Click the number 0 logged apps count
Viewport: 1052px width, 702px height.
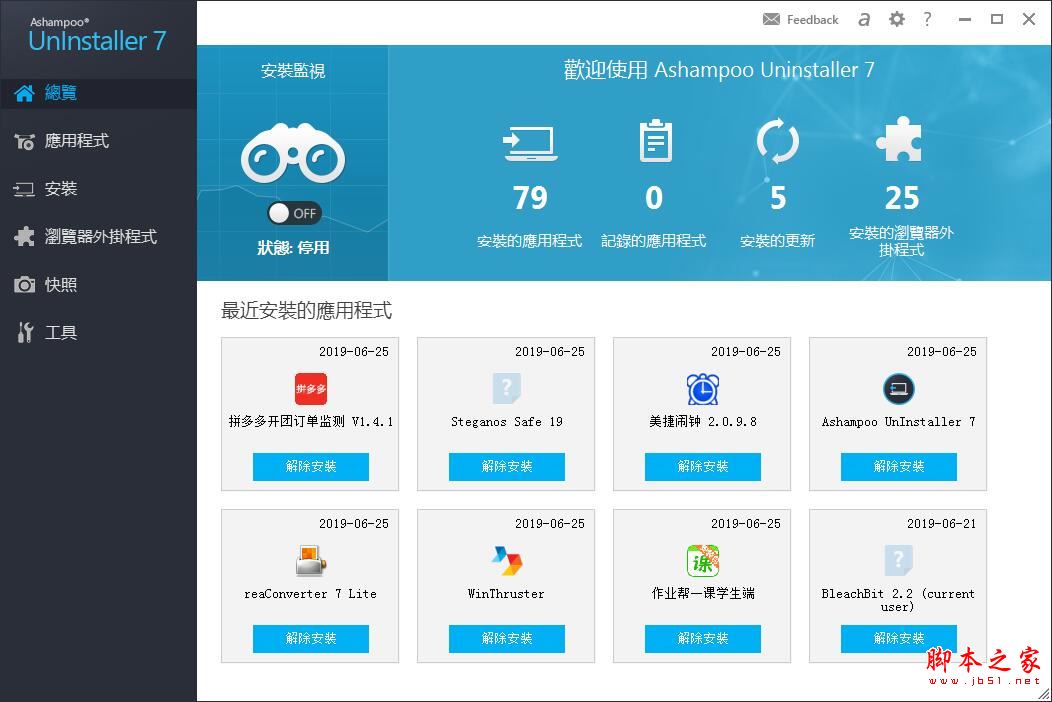tap(654, 198)
